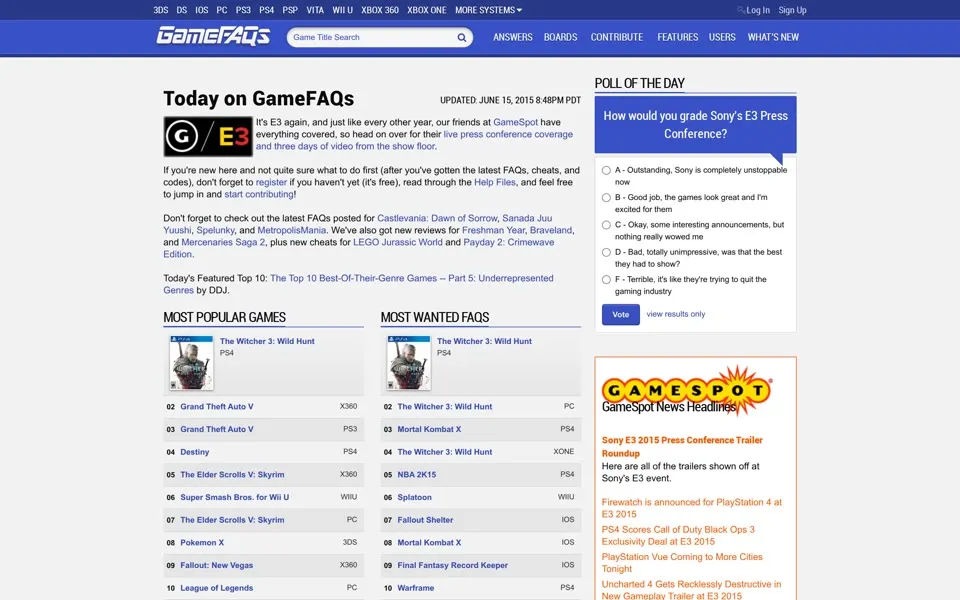960x600 pixels.
Task: Open the Contribute menu
Action: (617, 37)
